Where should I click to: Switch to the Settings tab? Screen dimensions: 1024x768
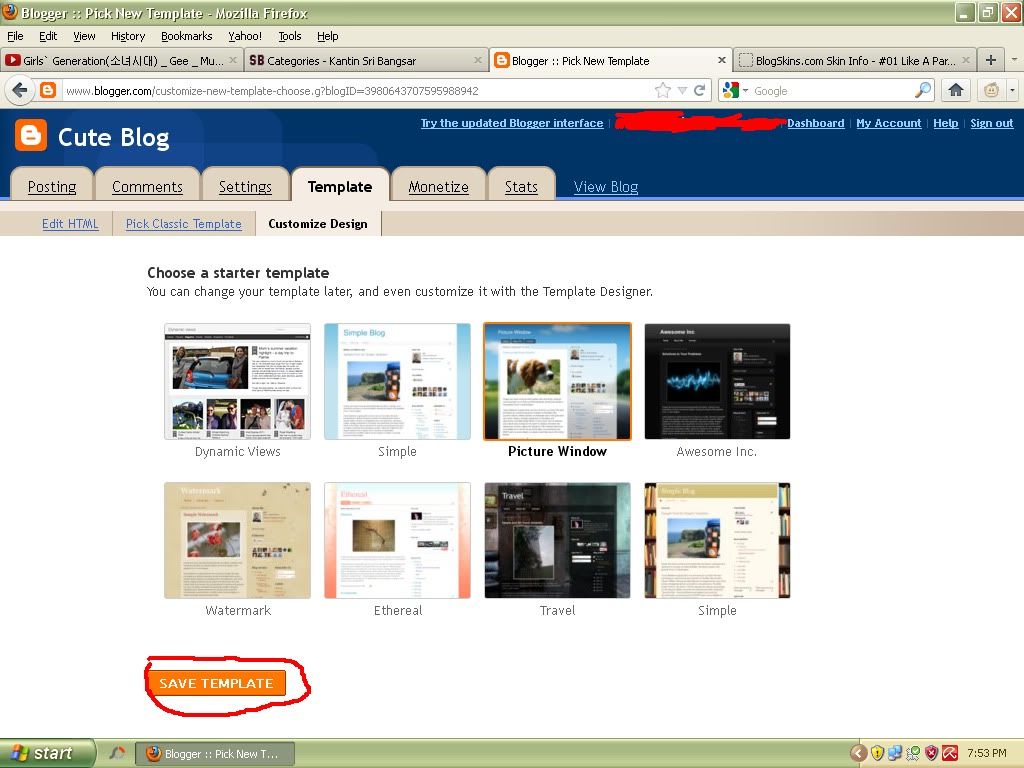click(245, 187)
